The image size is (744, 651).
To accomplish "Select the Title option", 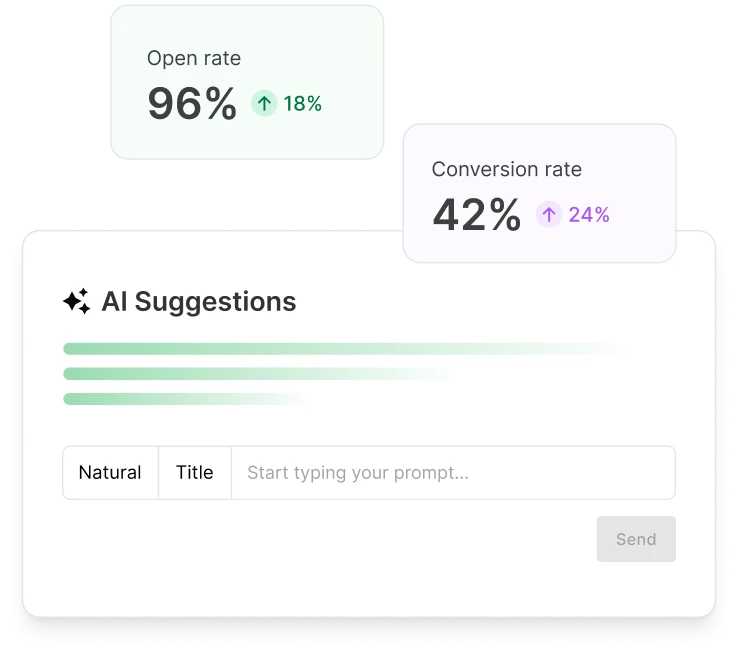I will click(195, 473).
